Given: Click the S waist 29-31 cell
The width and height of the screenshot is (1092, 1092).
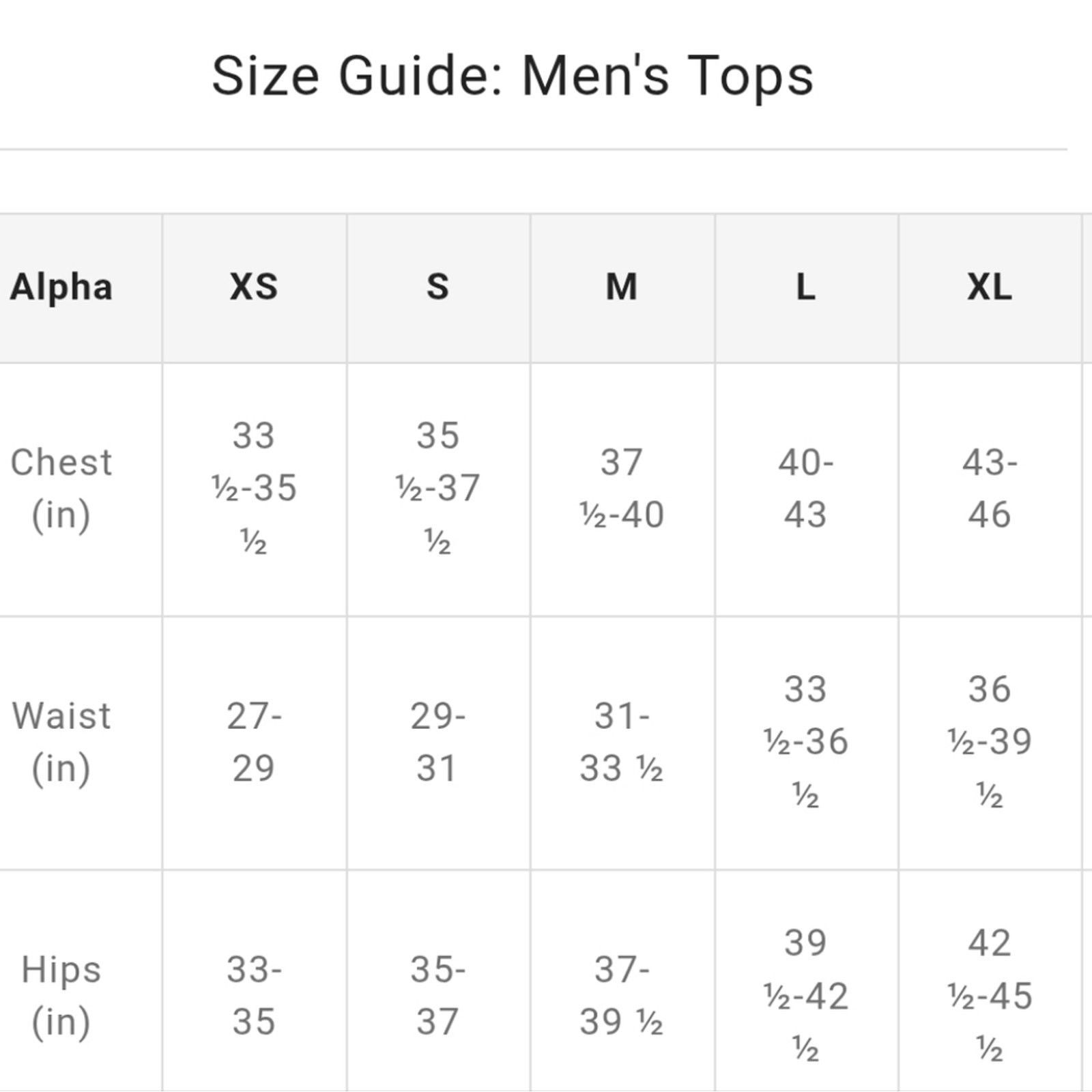Looking at the screenshot, I should [x=439, y=743].
